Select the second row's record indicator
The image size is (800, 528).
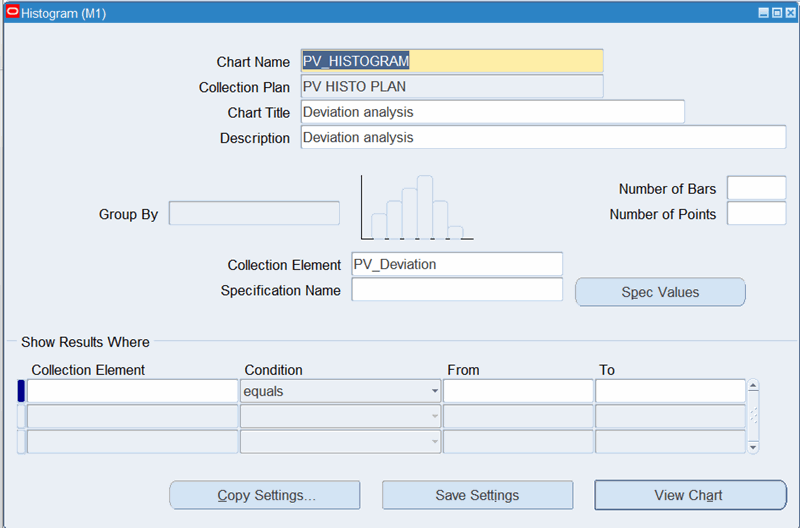pyautogui.click(x=21, y=416)
